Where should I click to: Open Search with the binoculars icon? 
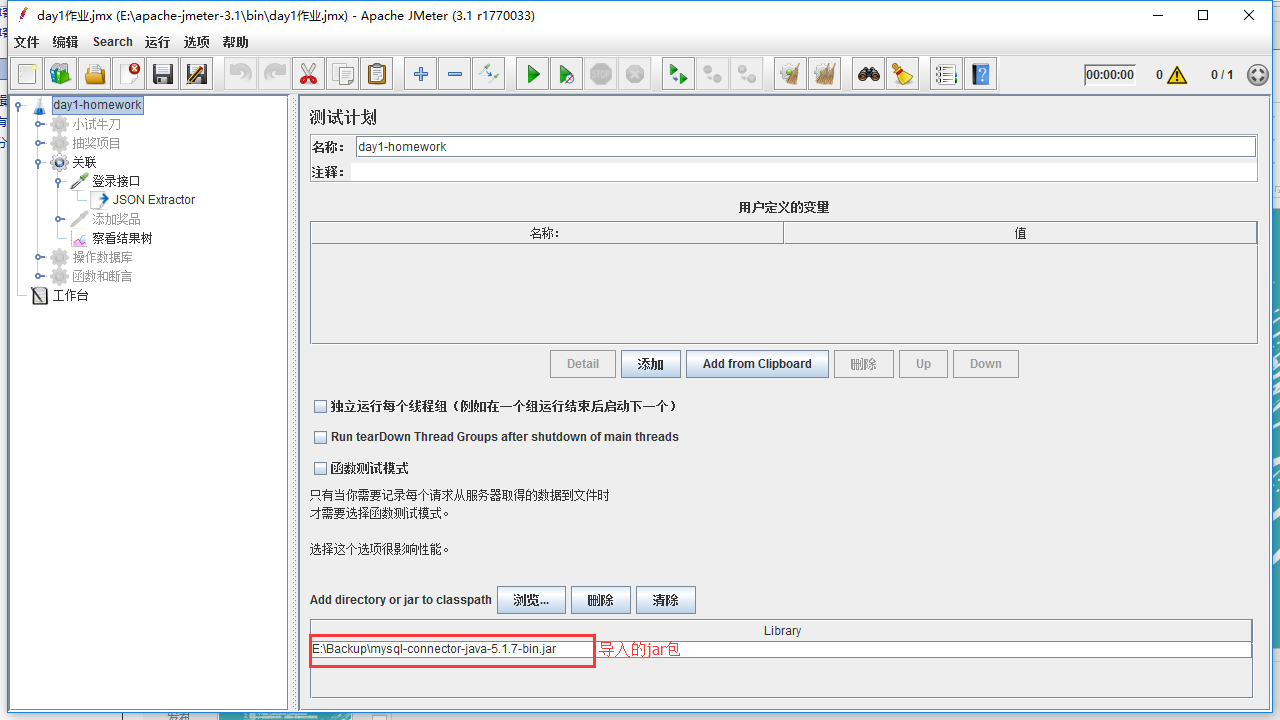tap(869, 74)
